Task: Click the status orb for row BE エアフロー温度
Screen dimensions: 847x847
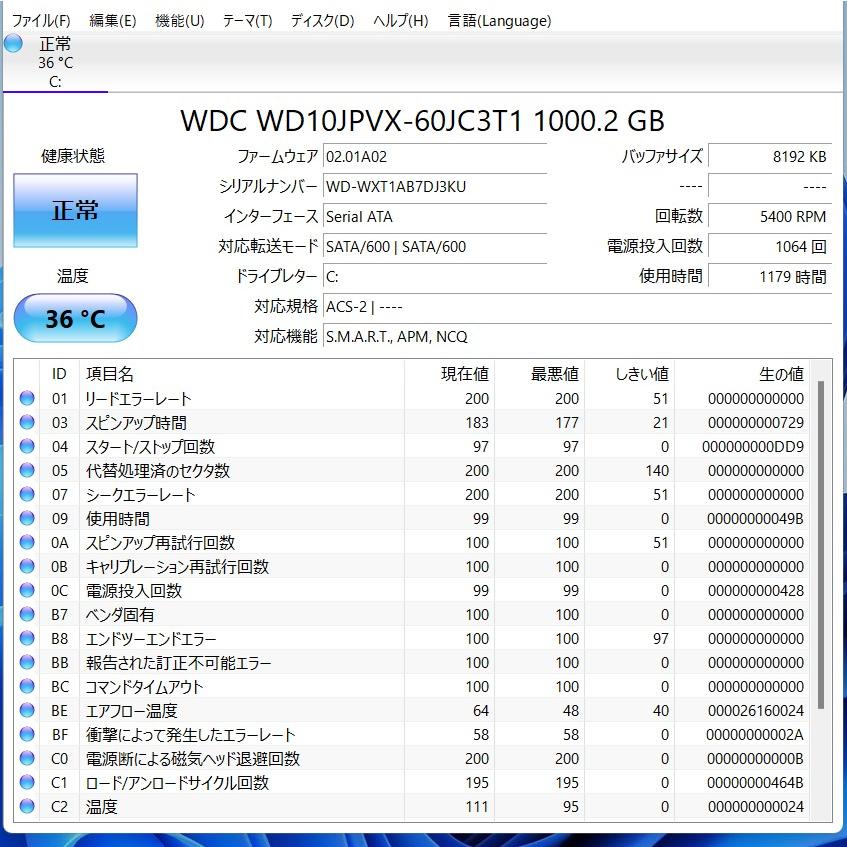Action: click(x=27, y=710)
